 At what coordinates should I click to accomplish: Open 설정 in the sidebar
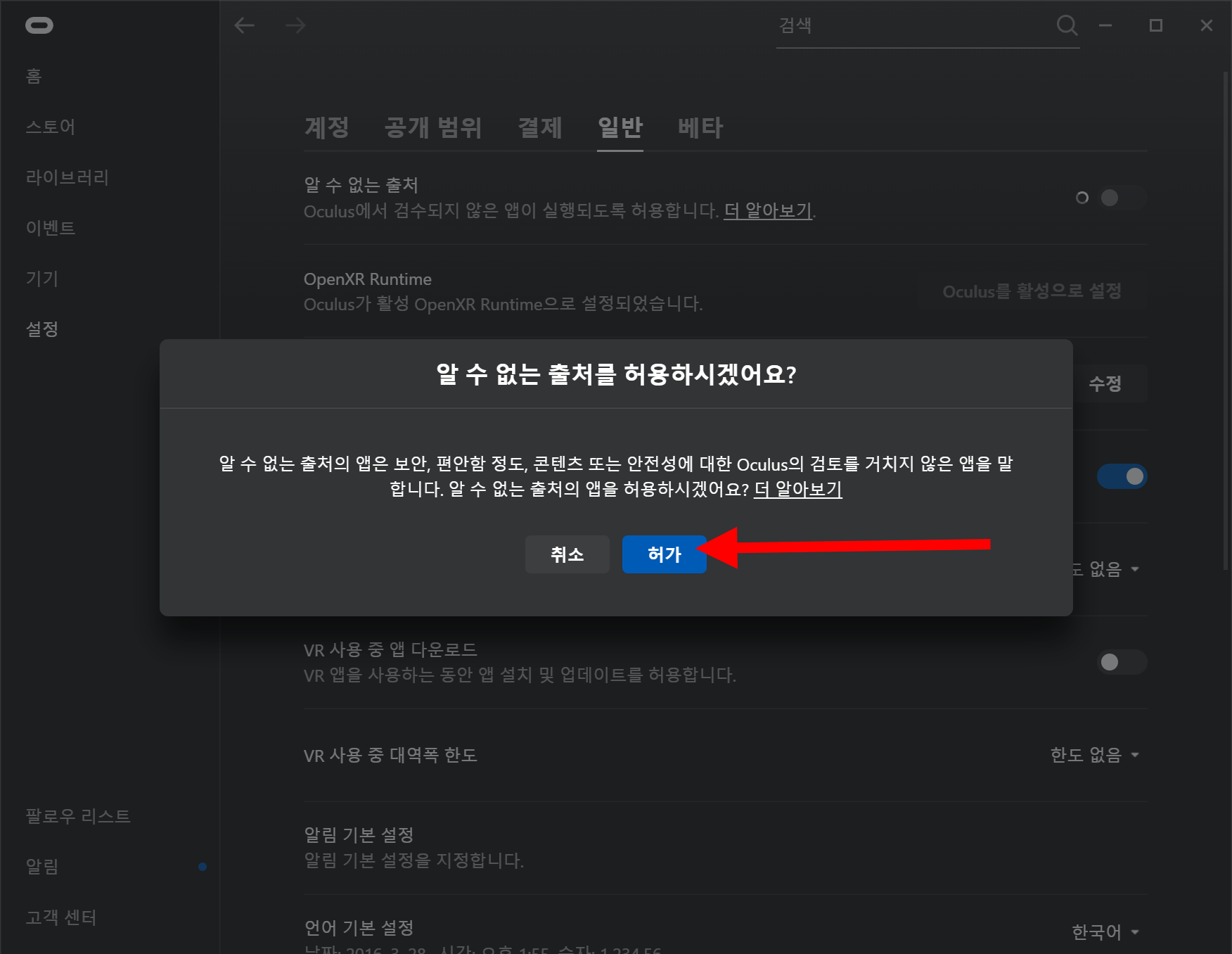(42, 329)
